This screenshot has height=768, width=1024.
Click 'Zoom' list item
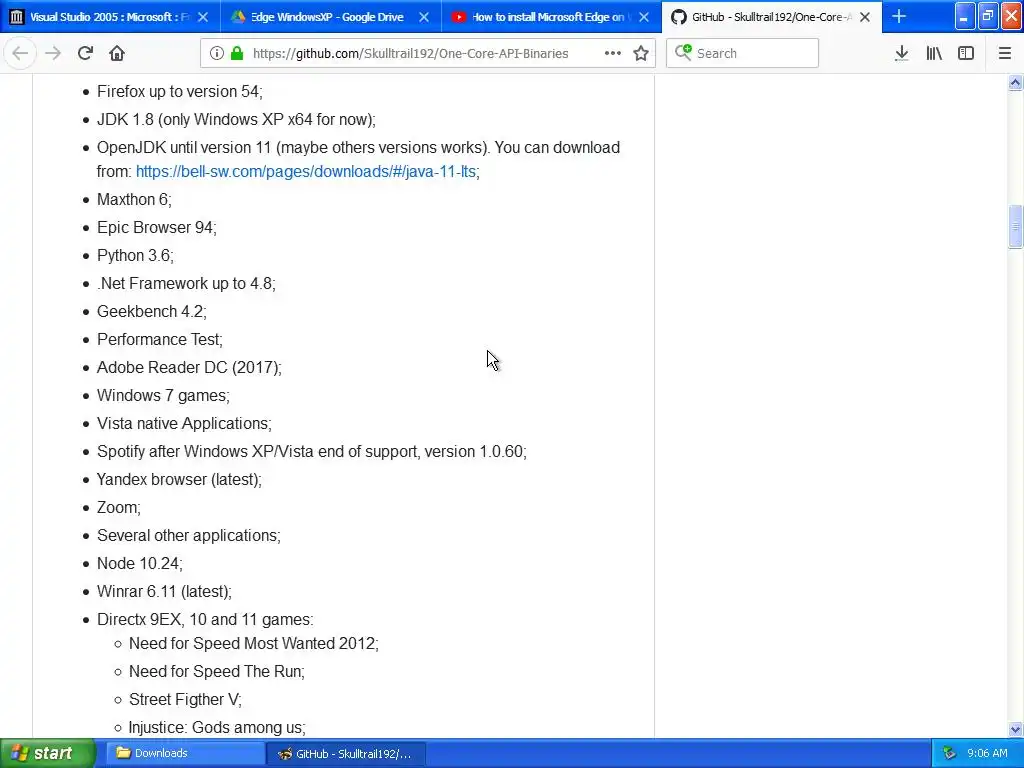coord(118,507)
